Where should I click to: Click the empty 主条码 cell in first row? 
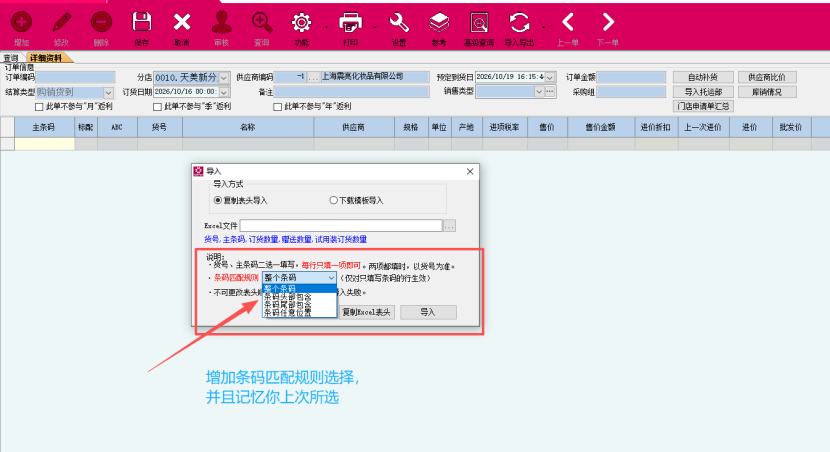click(44, 143)
